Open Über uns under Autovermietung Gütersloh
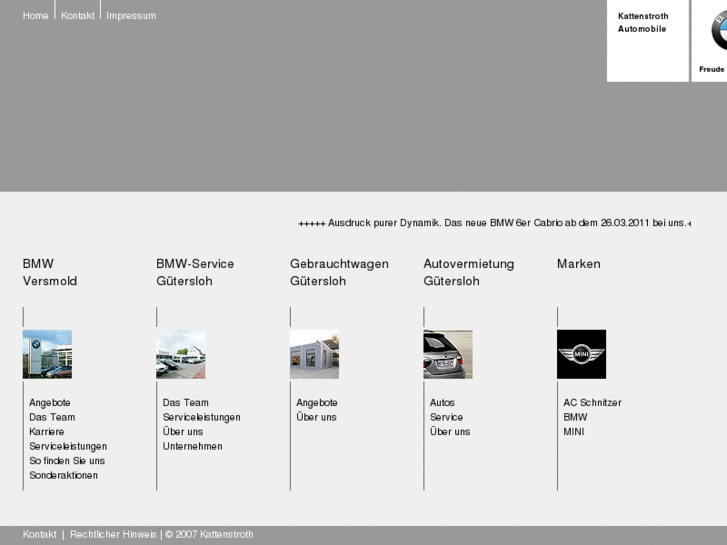727x545 pixels. pos(450,432)
